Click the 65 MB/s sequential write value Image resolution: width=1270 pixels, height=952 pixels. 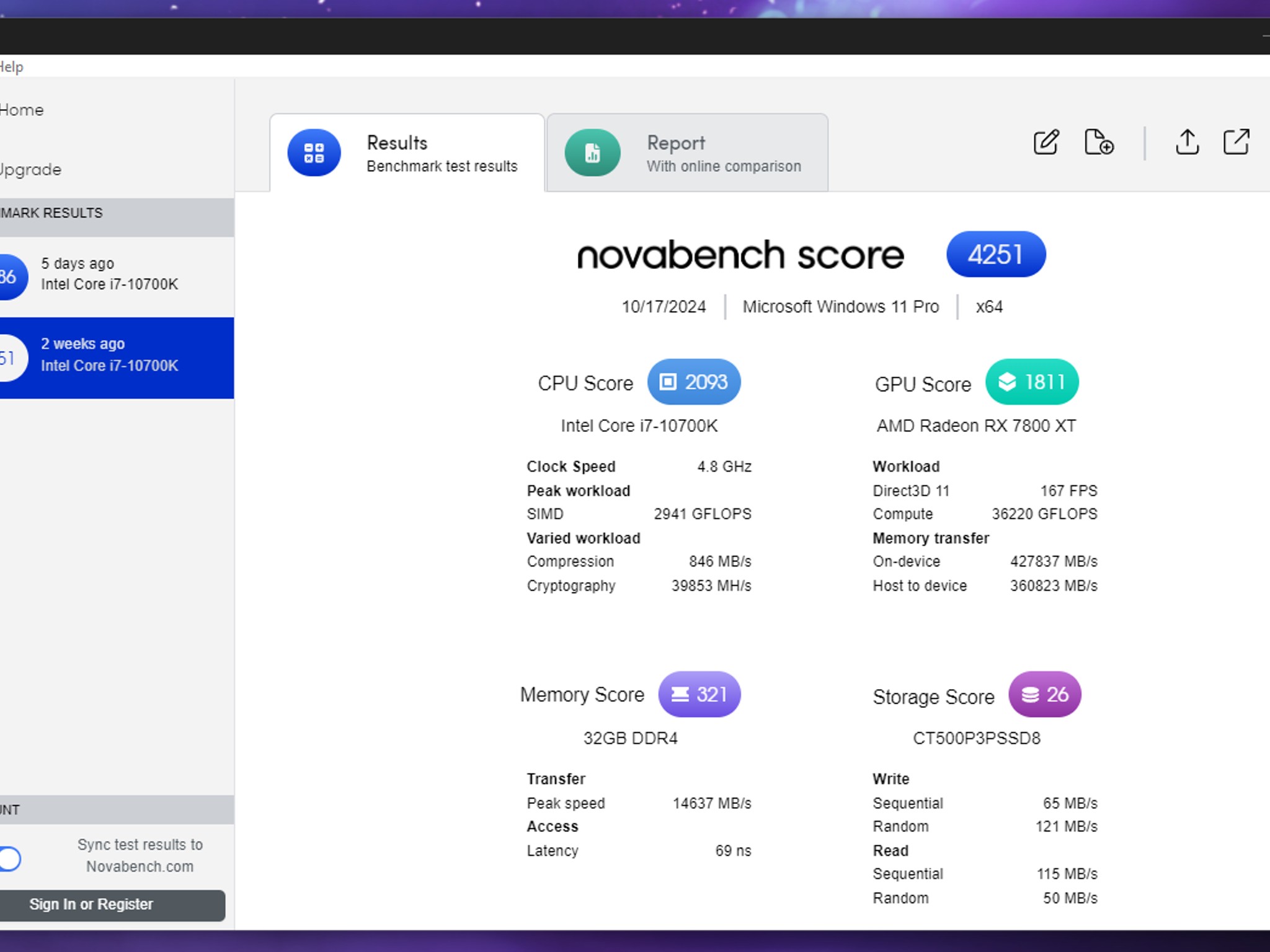1070,803
